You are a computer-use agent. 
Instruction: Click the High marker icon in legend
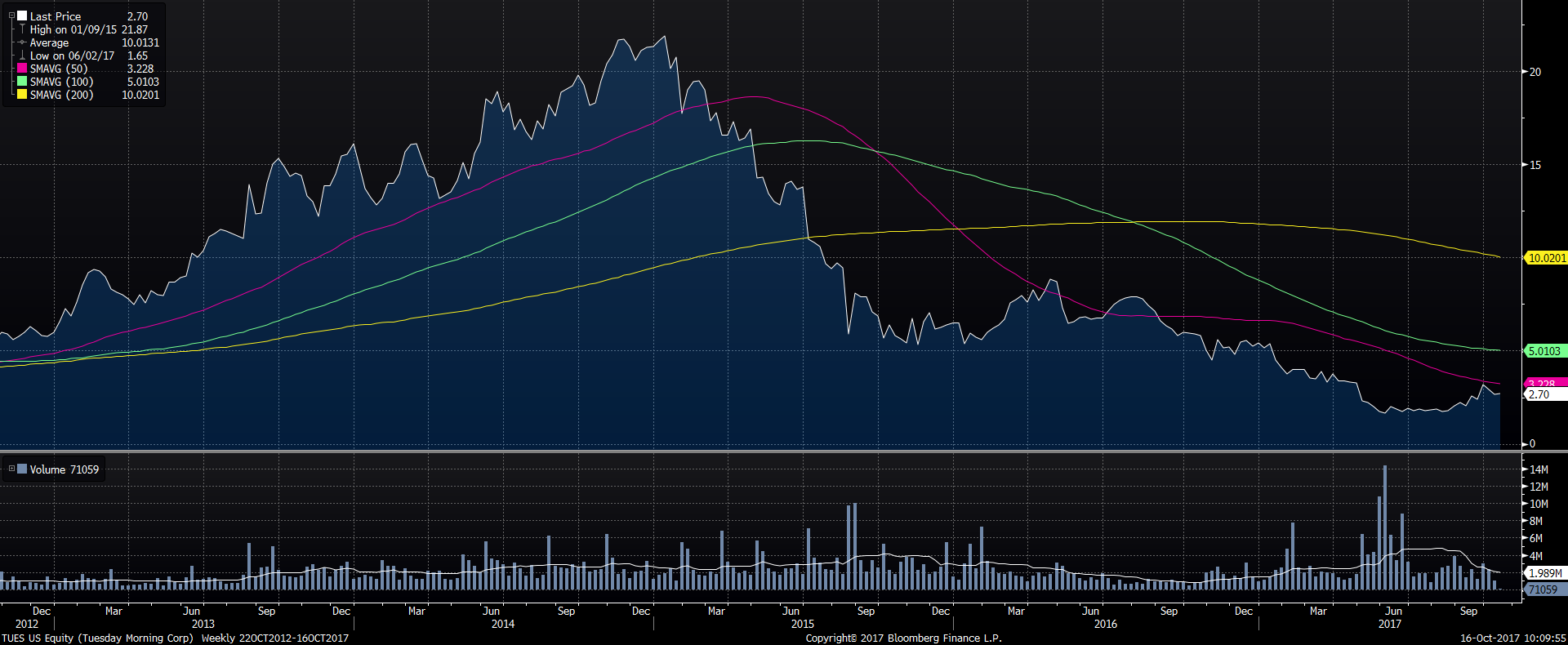22,29
